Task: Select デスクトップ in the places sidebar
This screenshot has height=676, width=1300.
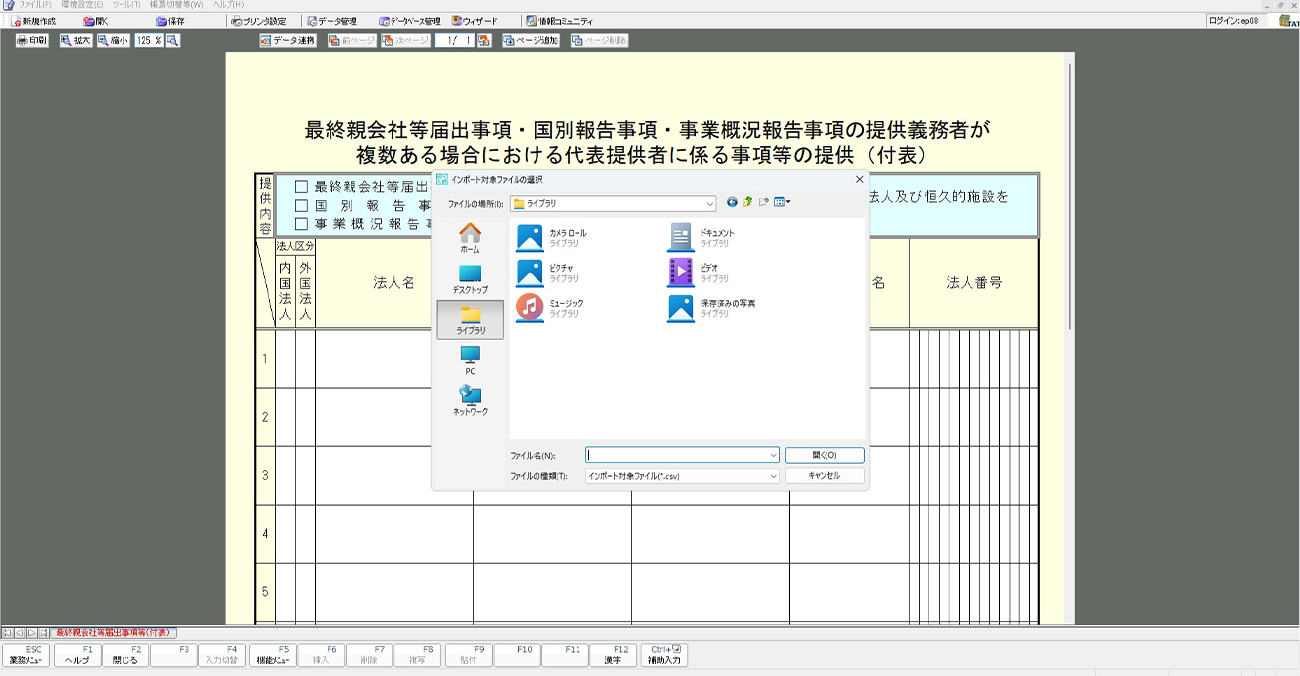Action: pos(470,279)
